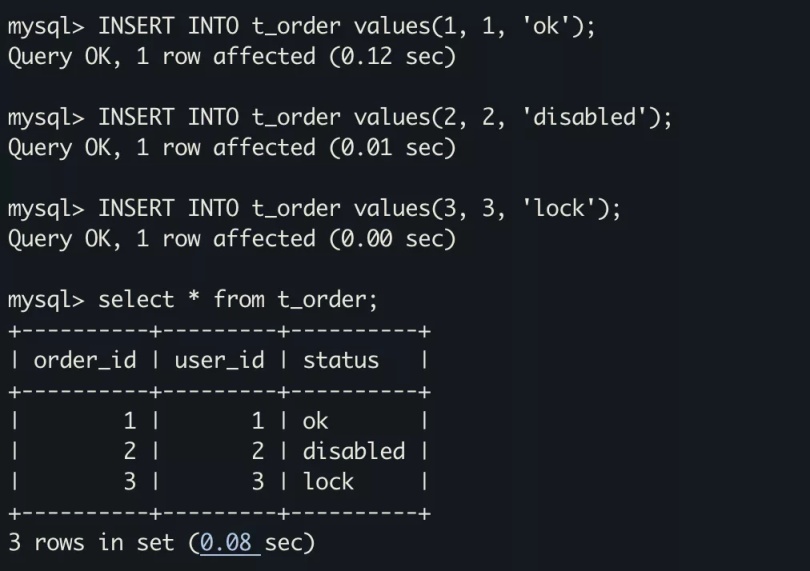Image resolution: width=810 pixels, height=571 pixels.
Task: Click the underlined 0.08 query time
Action: point(229,543)
